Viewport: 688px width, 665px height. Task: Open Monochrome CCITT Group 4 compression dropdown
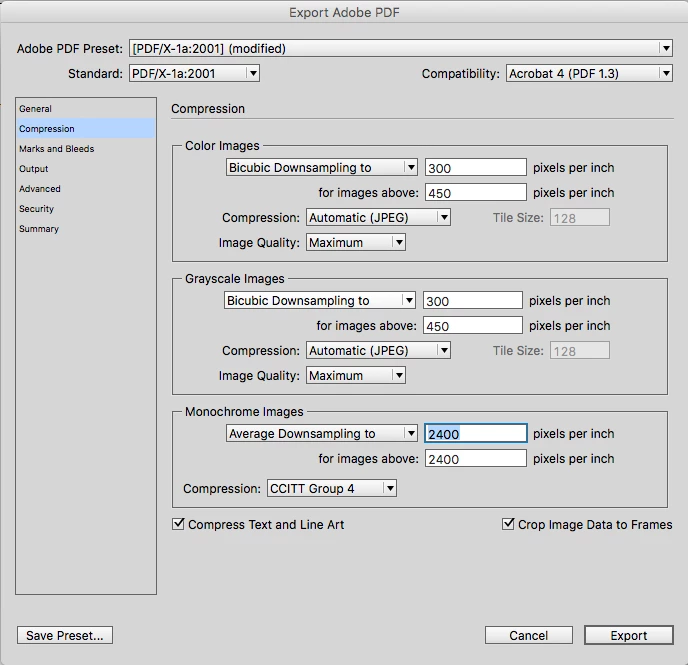coord(332,488)
